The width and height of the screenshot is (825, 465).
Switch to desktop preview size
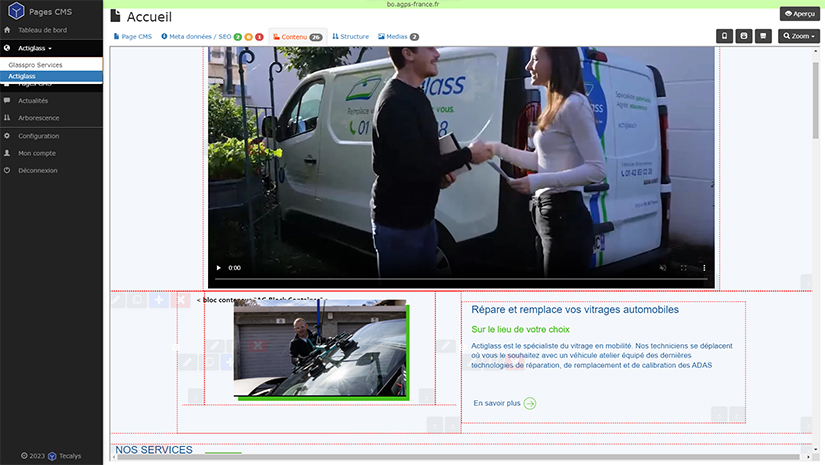[763, 36]
